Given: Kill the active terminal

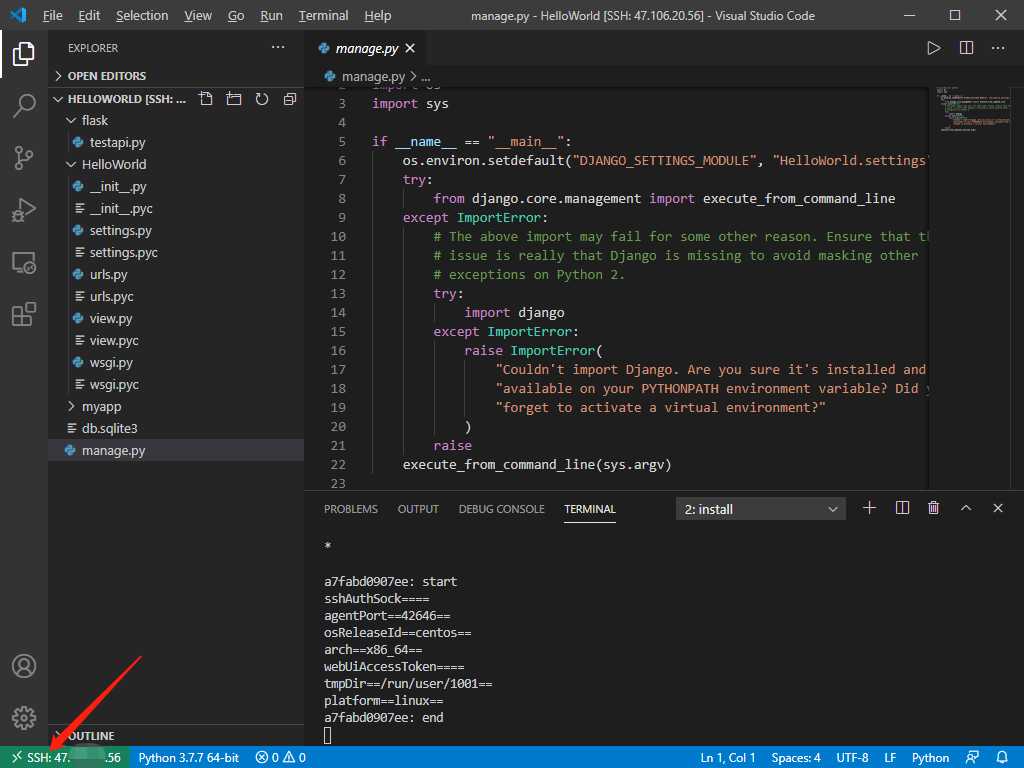Looking at the screenshot, I should click(934, 508).
